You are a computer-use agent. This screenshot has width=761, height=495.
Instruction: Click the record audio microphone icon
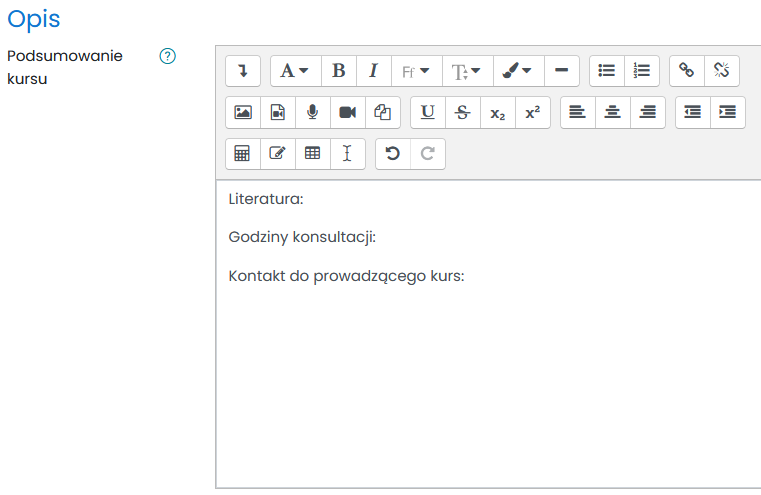point(312,113)
